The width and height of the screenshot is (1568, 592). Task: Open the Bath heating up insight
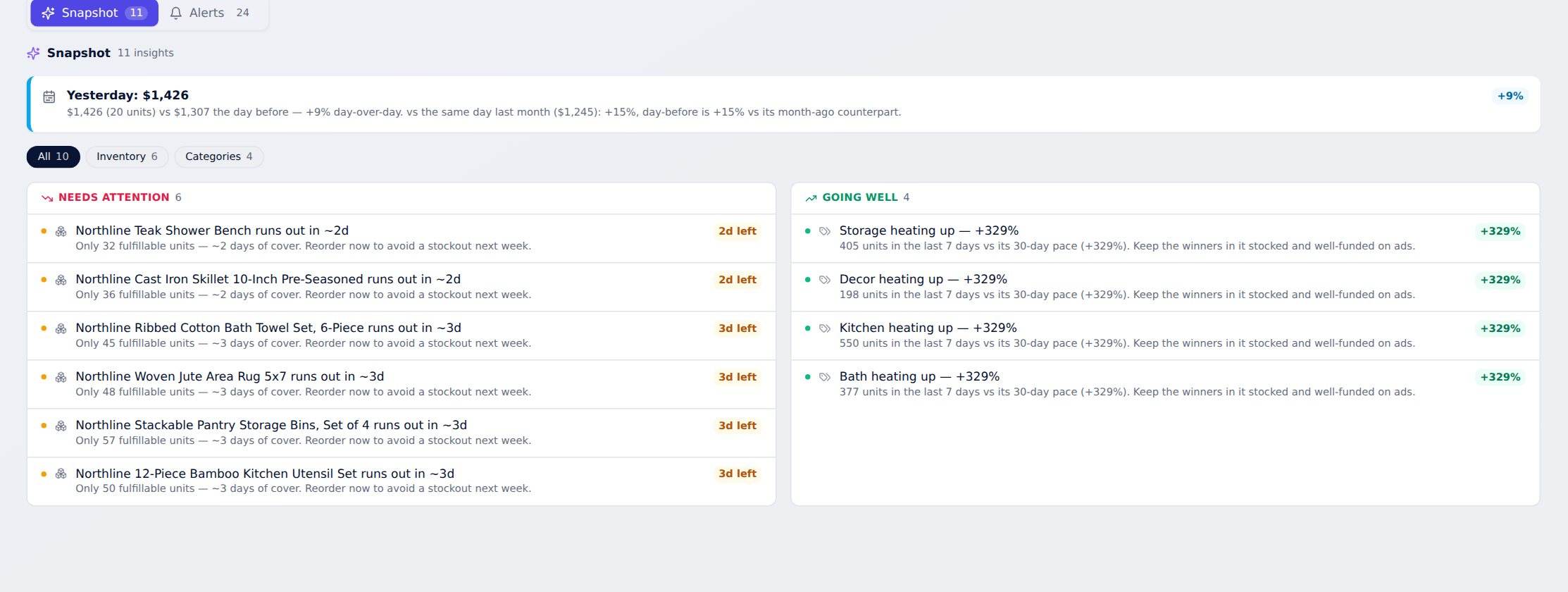pyautogui.click(x=1165, y=384)
